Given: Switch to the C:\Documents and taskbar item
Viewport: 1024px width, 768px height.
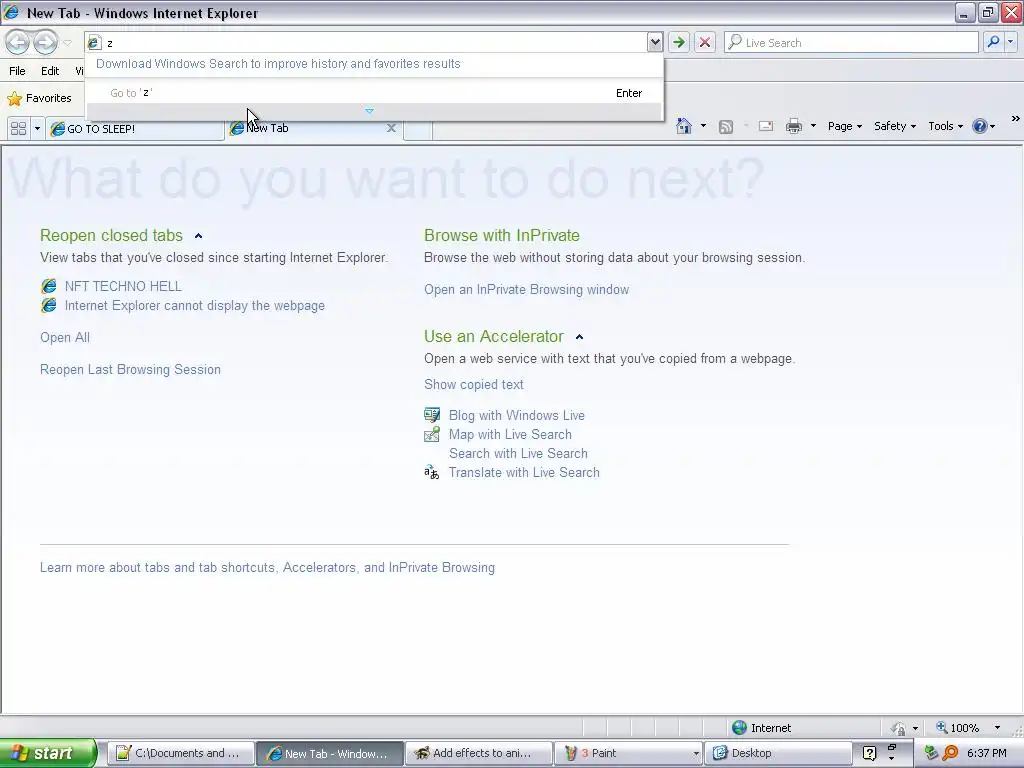Looking at the screenshot, I should coord(180,753).
